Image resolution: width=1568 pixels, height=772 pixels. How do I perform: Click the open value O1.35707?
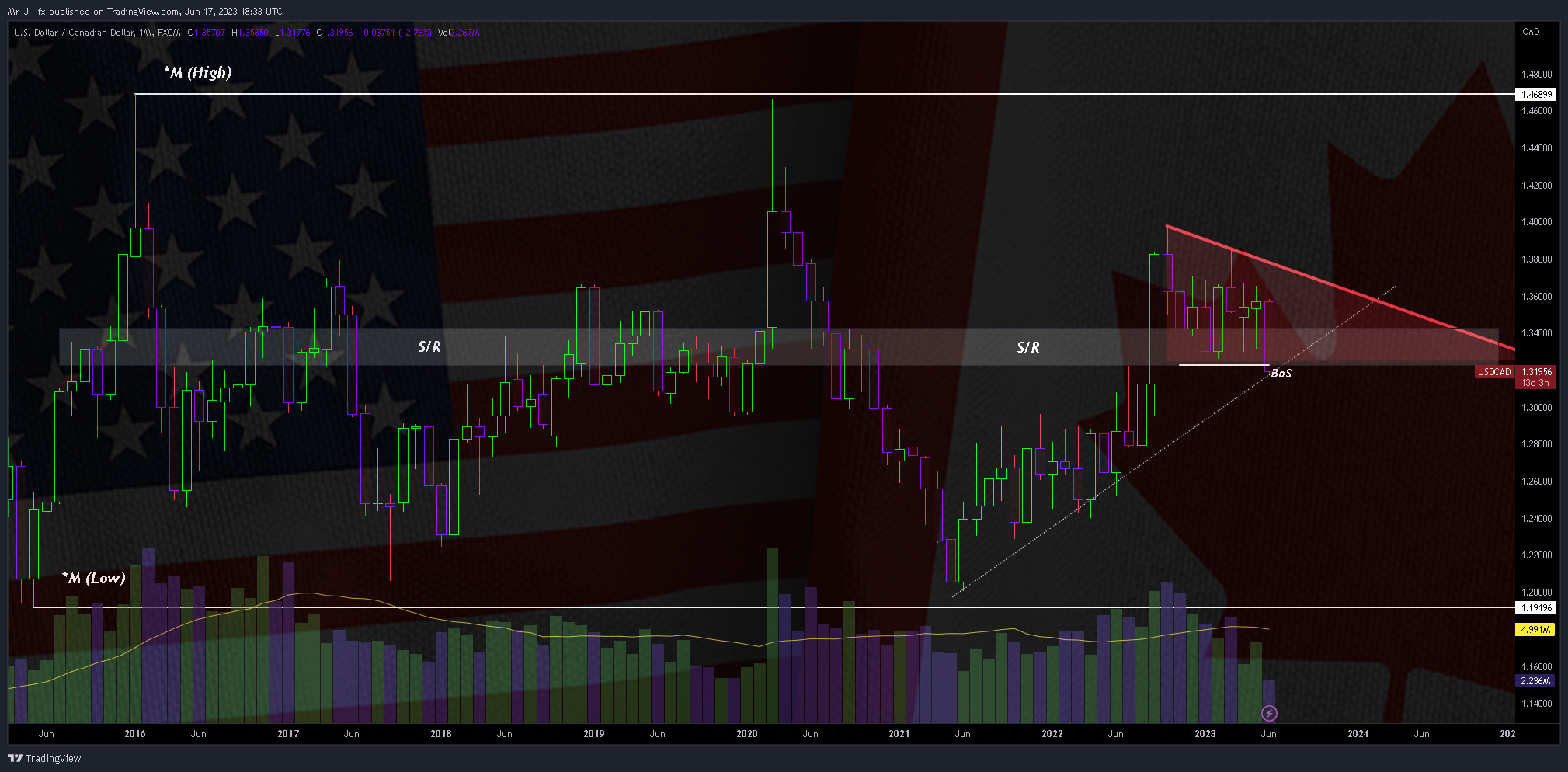pyautogui.click(x=207, y=33)
